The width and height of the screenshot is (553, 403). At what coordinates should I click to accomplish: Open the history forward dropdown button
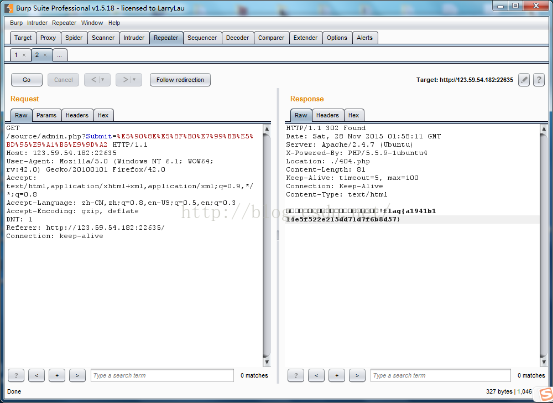tap(128, 80)
